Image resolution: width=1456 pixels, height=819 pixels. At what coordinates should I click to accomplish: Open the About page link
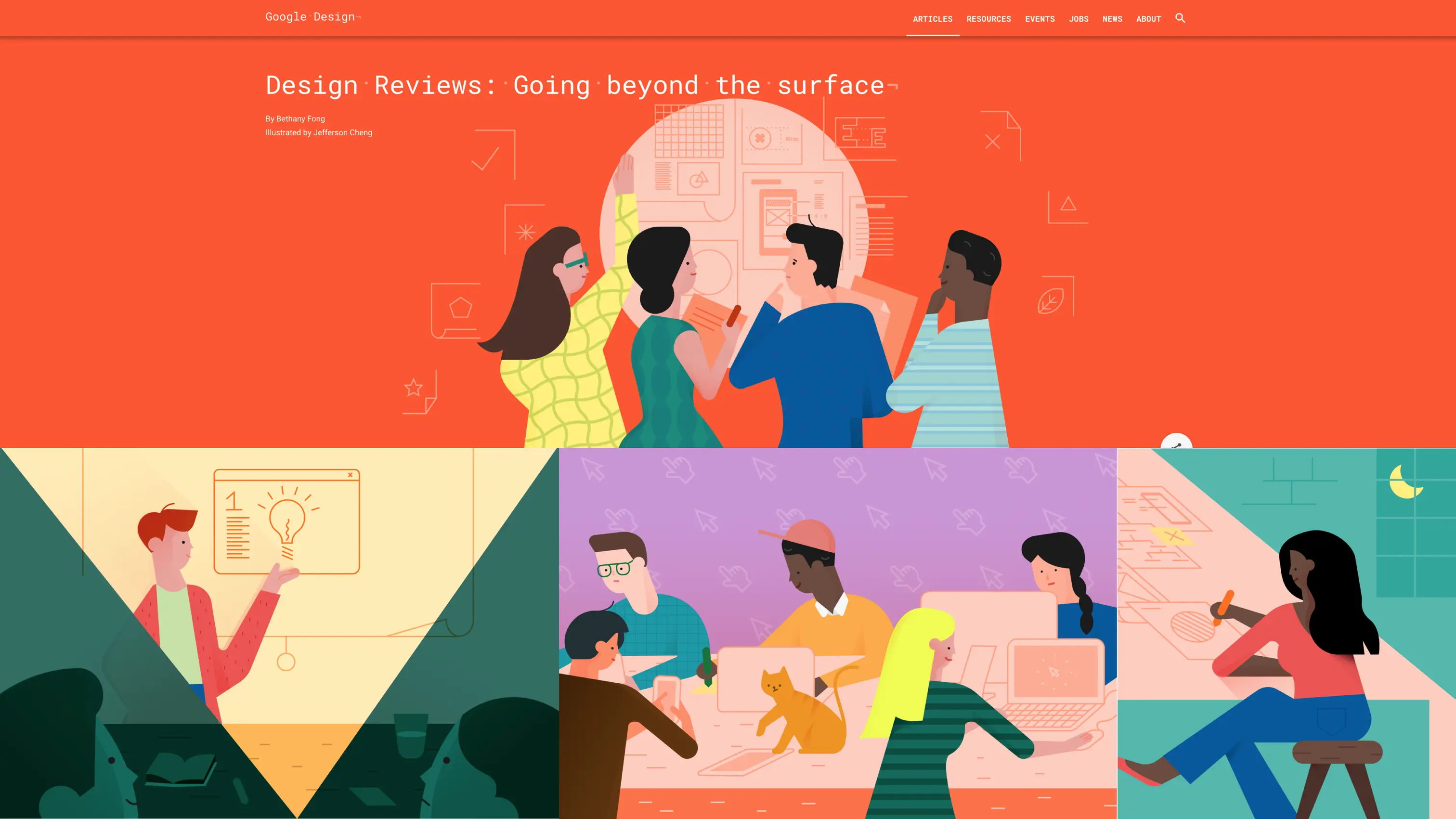pos(1148,19)
